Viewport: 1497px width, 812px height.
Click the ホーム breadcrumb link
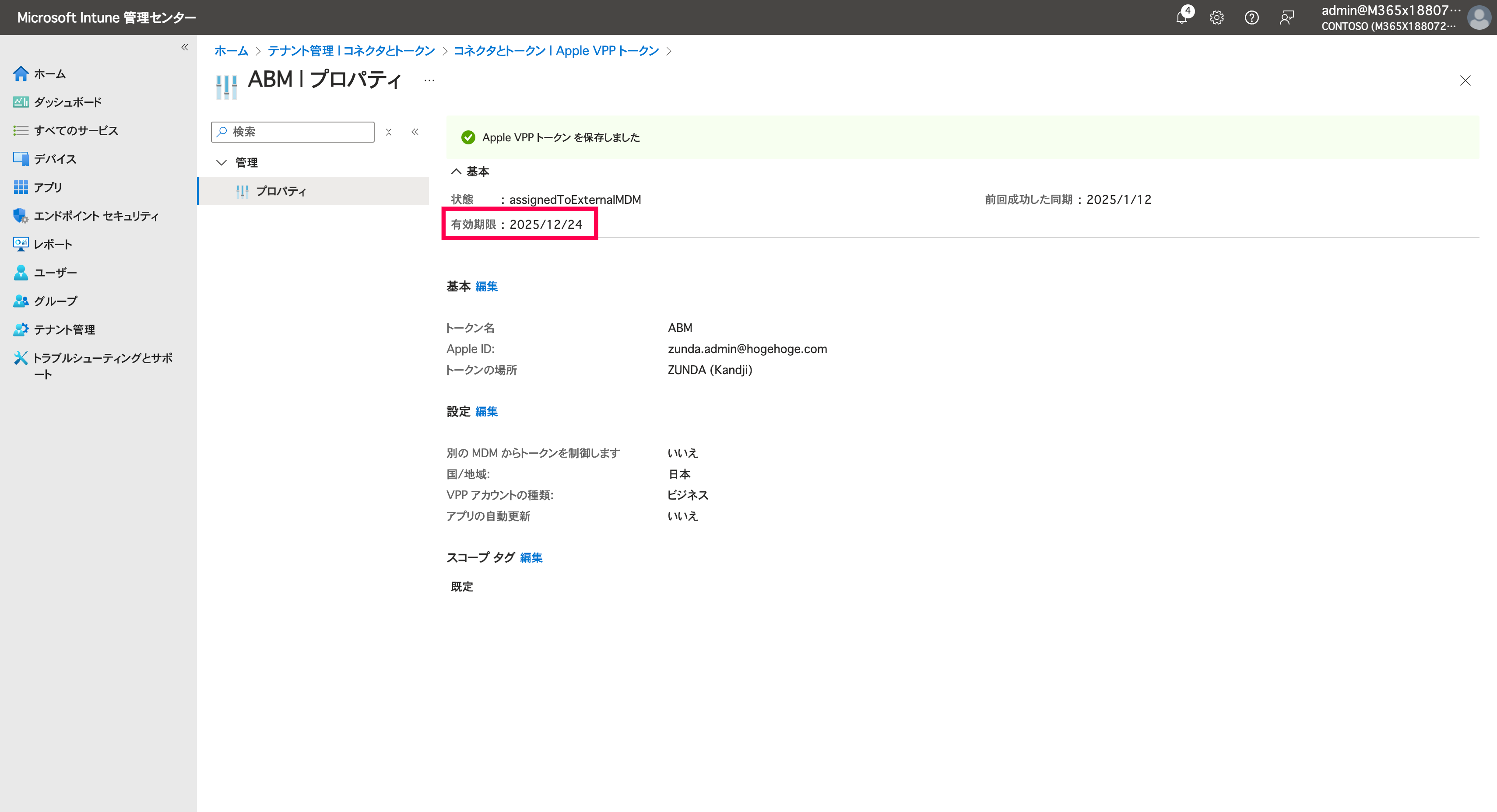pyautogui.click(x=231, y=51)
